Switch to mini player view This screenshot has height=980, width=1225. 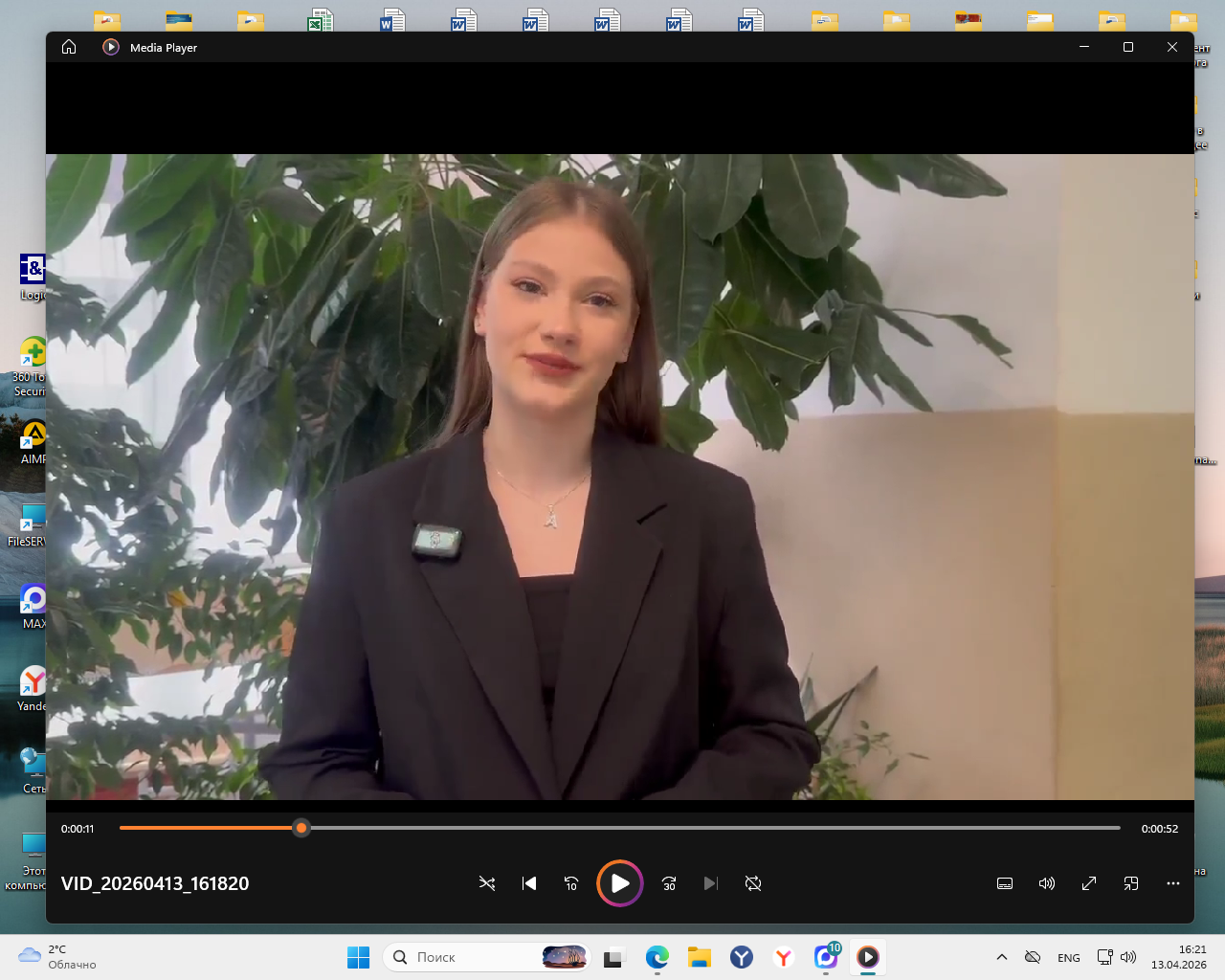(x=1131, y=883)
